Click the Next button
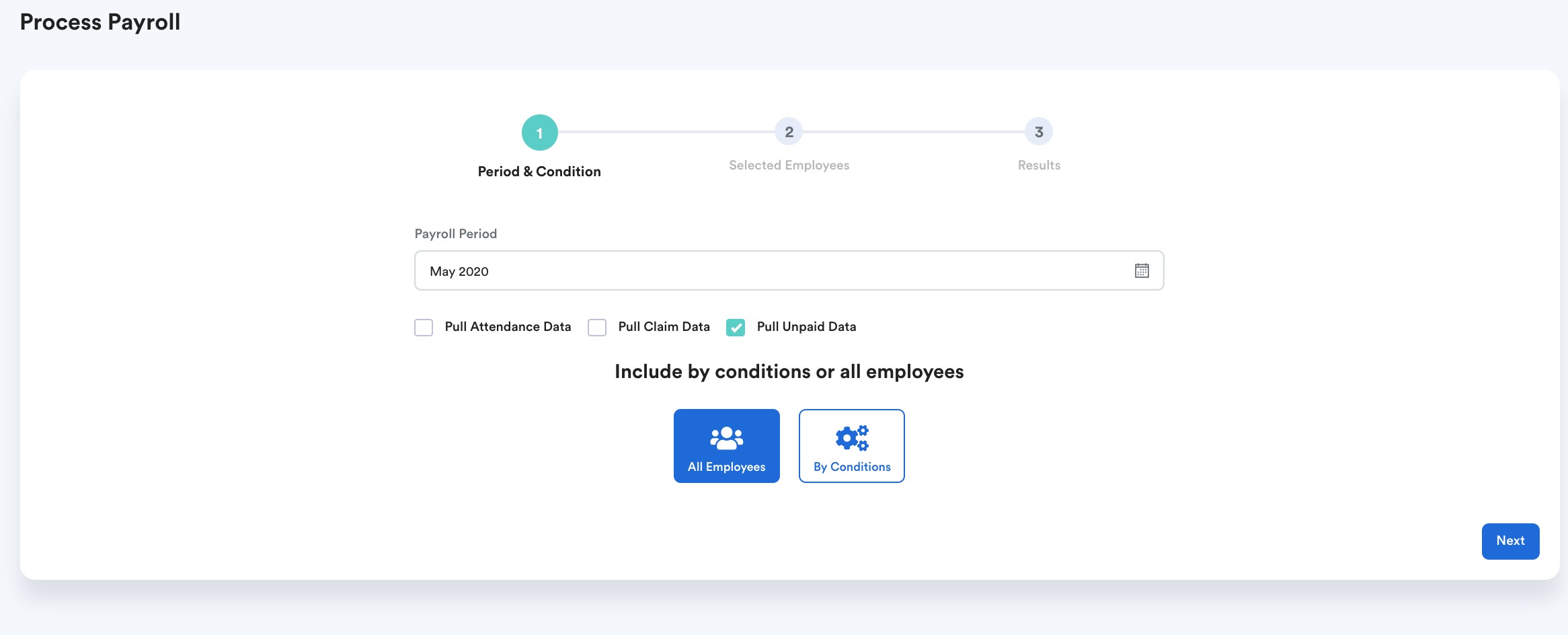This screenshot has height=635, width=1568. click(x=1510, y=541)
